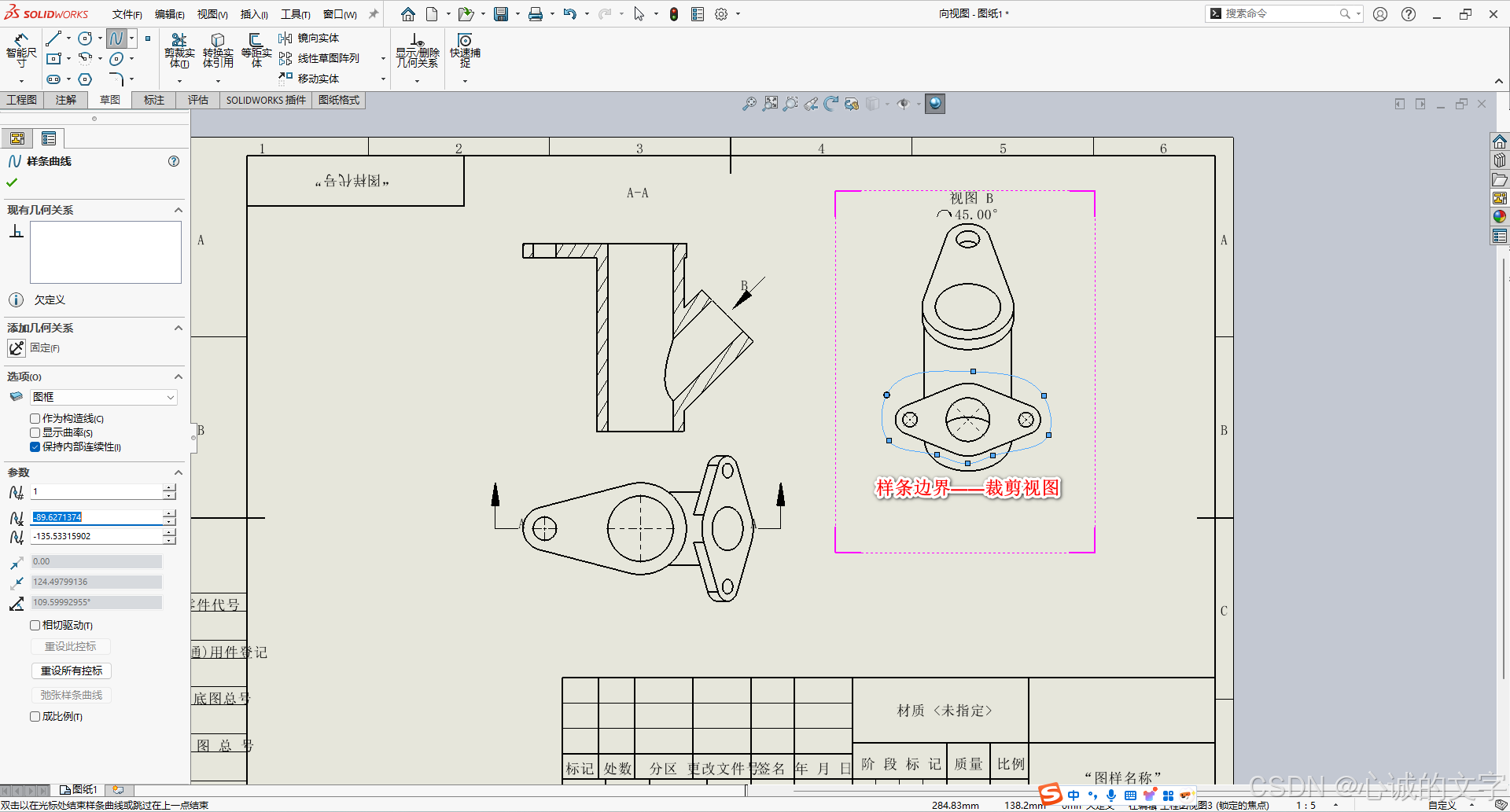1510x812 pixels.
Task: Click the Y coordinate field -135.53315902
Action: (96, 536)
